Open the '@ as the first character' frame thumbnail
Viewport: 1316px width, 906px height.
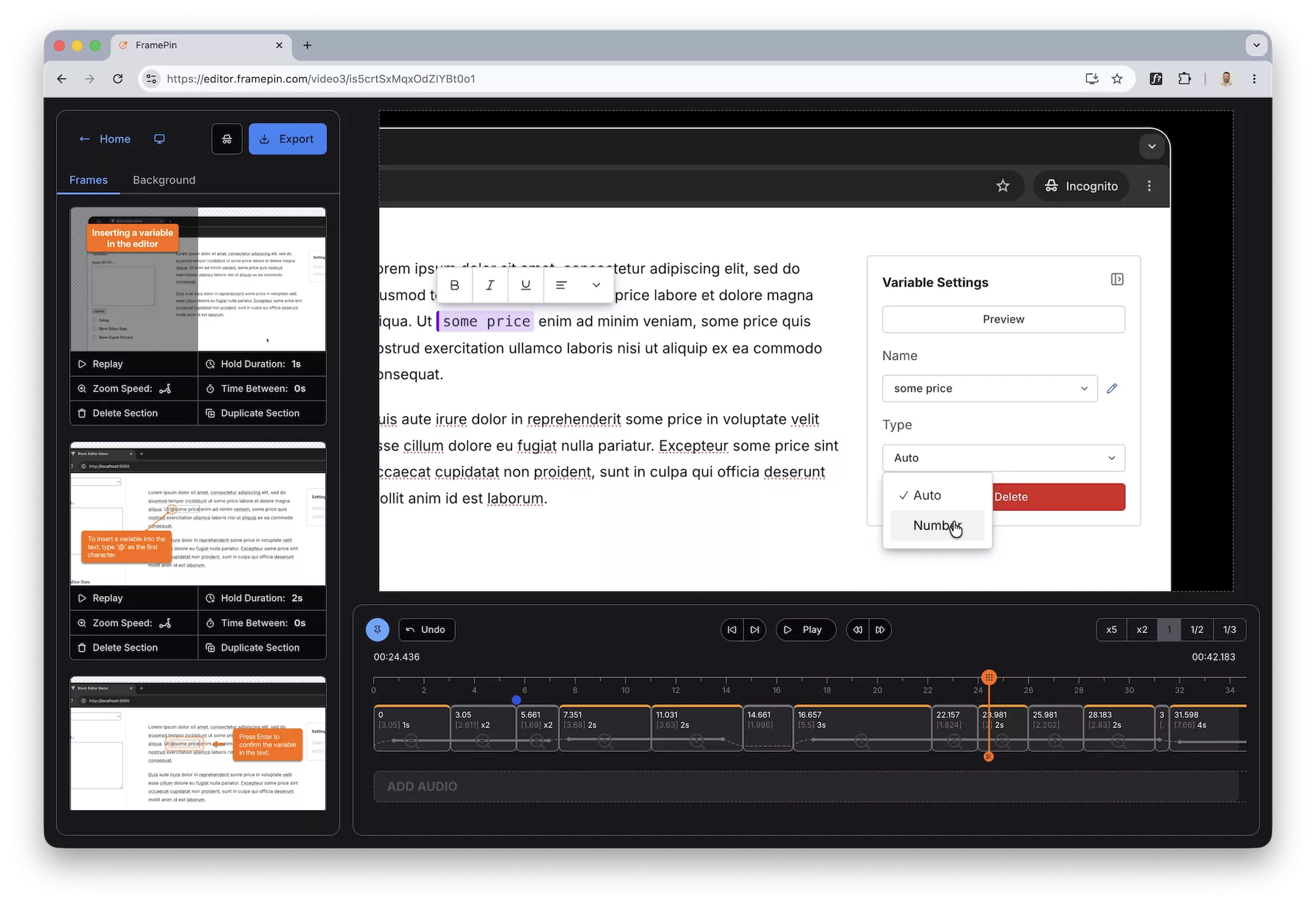coord(198,514)
